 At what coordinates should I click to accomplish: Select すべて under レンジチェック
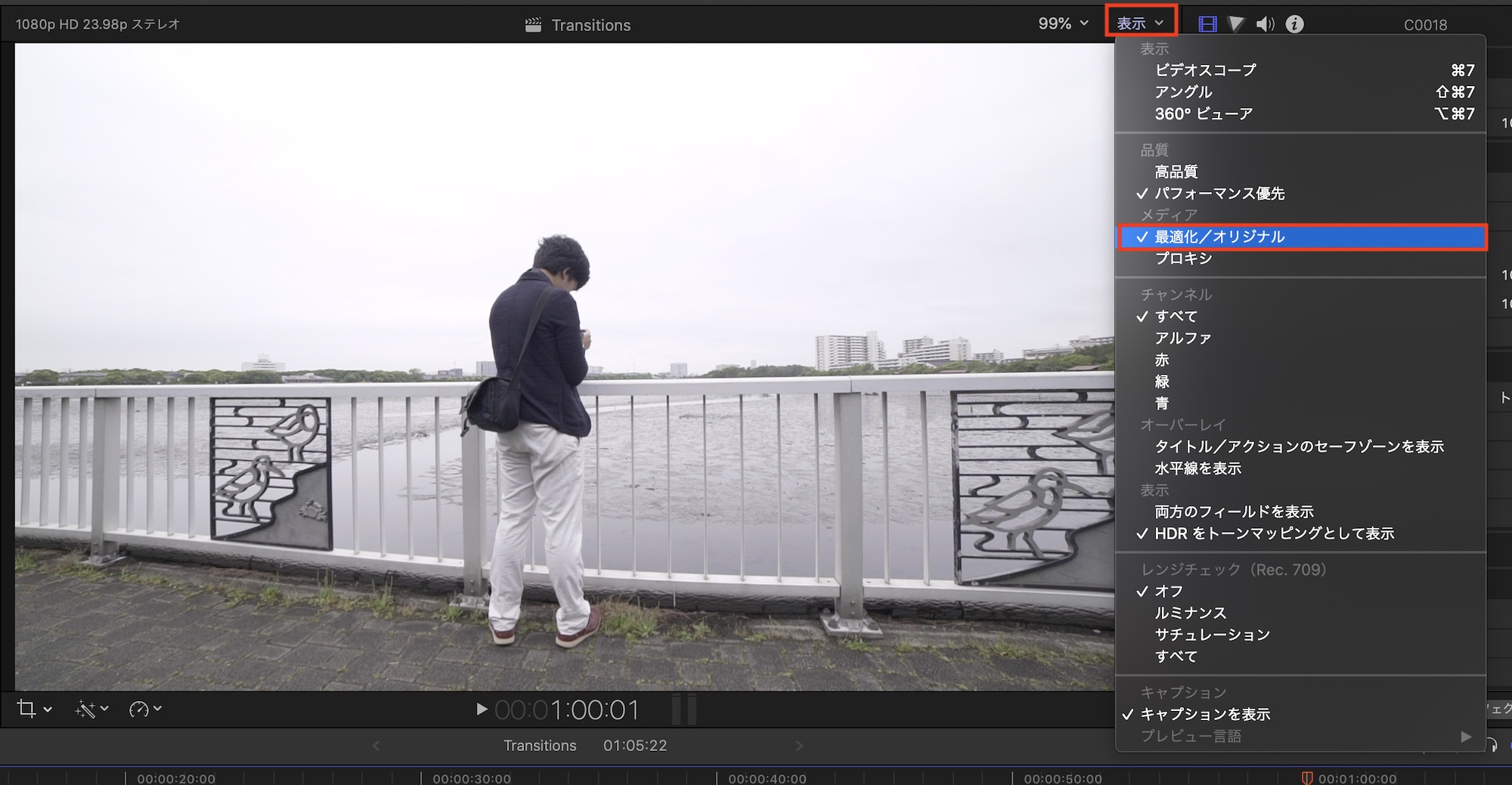pyautogui.click(x=1300, y=657)
